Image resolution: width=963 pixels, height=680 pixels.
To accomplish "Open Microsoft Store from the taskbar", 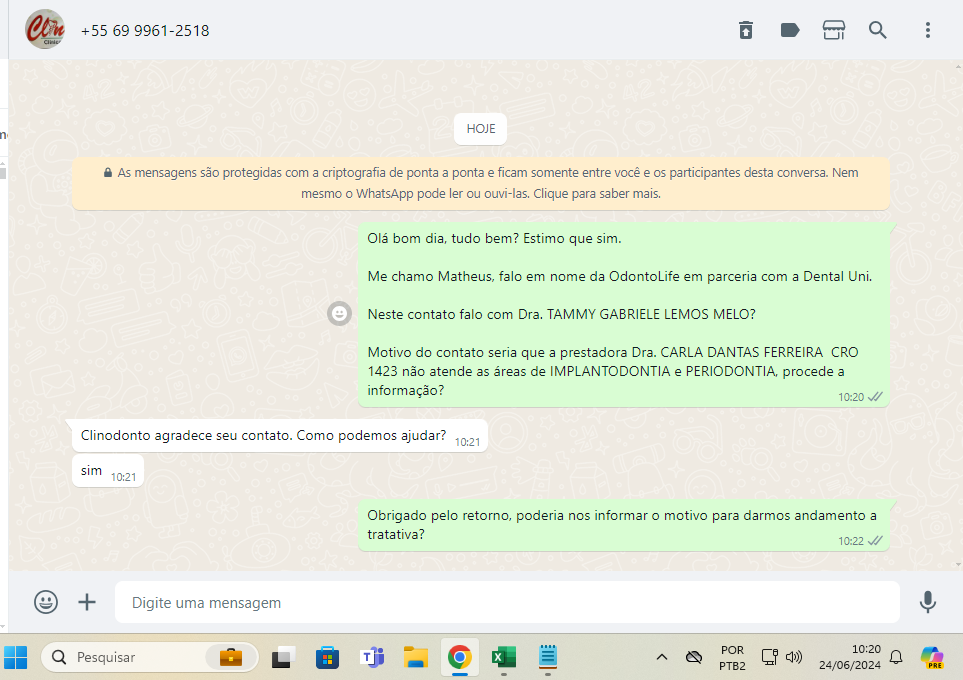I will (327, 657).
